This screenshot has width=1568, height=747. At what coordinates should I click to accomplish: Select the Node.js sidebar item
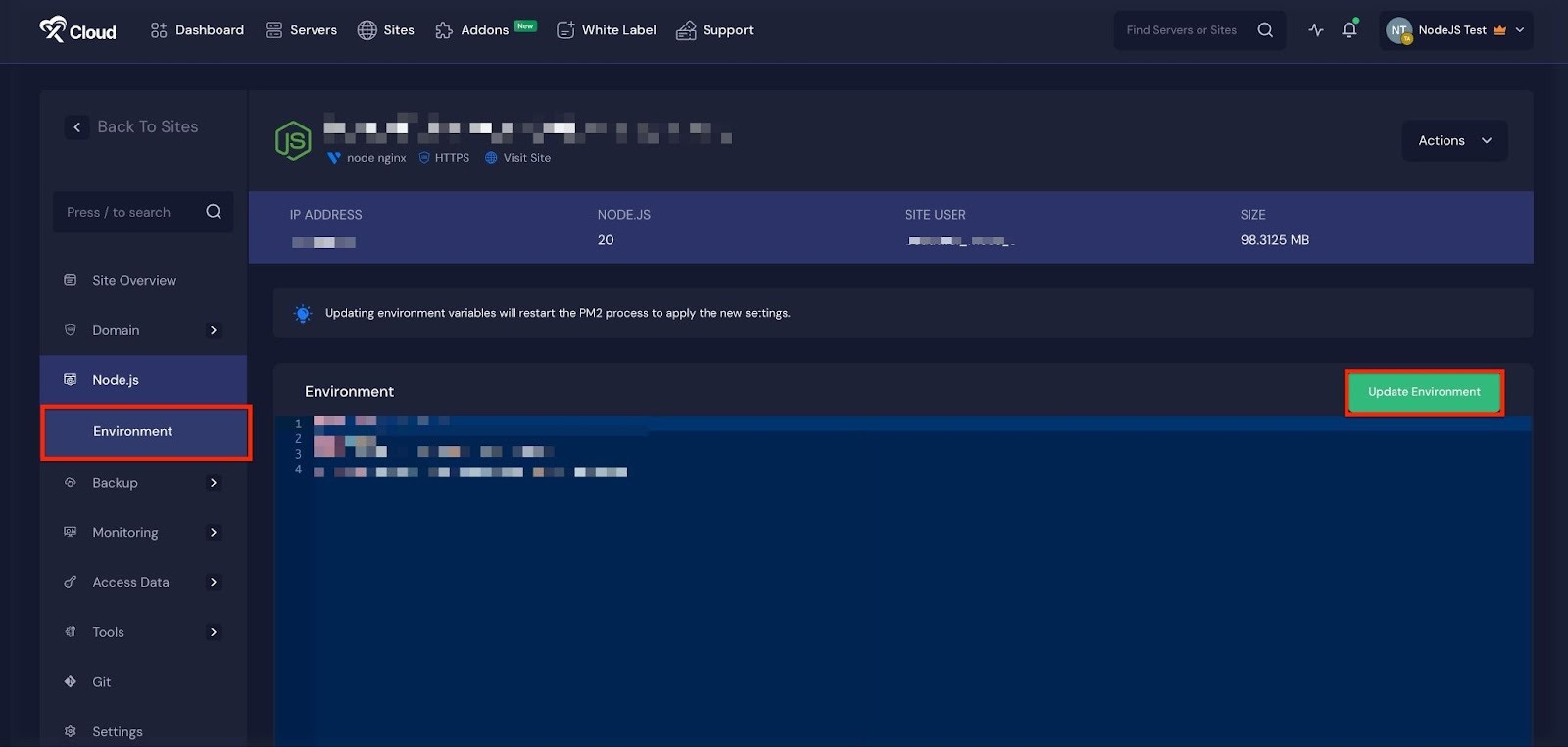[x=143, y=380]
